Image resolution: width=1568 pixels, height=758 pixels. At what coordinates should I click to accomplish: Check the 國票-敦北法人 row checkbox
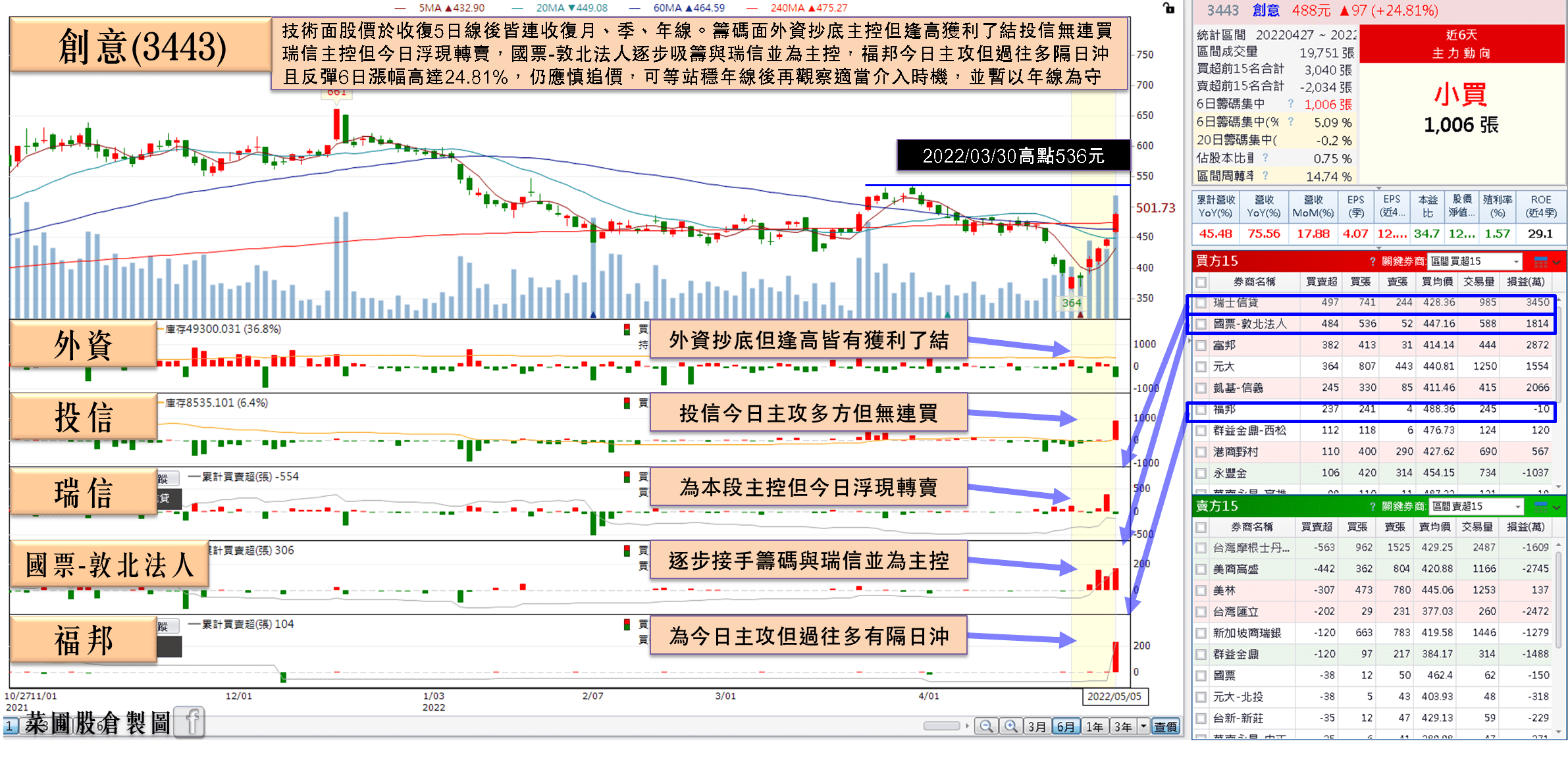tap(1201, 324)
